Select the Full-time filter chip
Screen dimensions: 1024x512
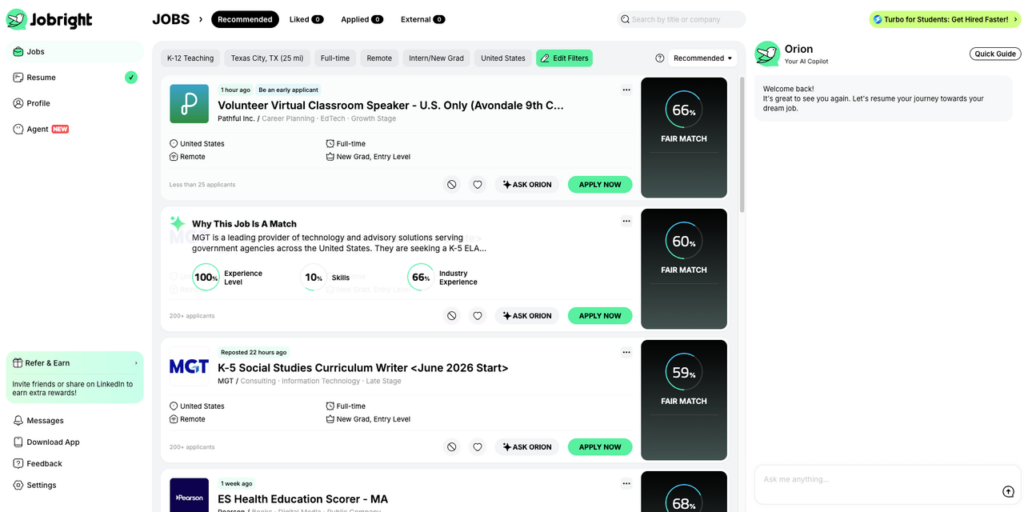point(335,58)
